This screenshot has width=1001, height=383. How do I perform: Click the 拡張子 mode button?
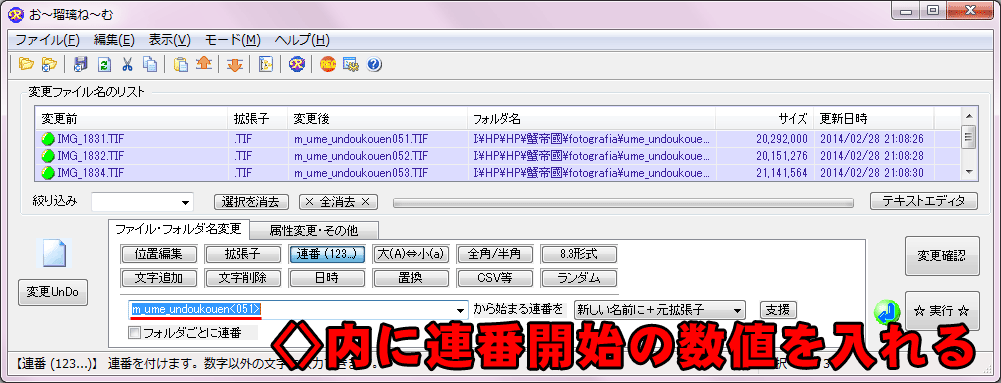(x=243, y=253)
